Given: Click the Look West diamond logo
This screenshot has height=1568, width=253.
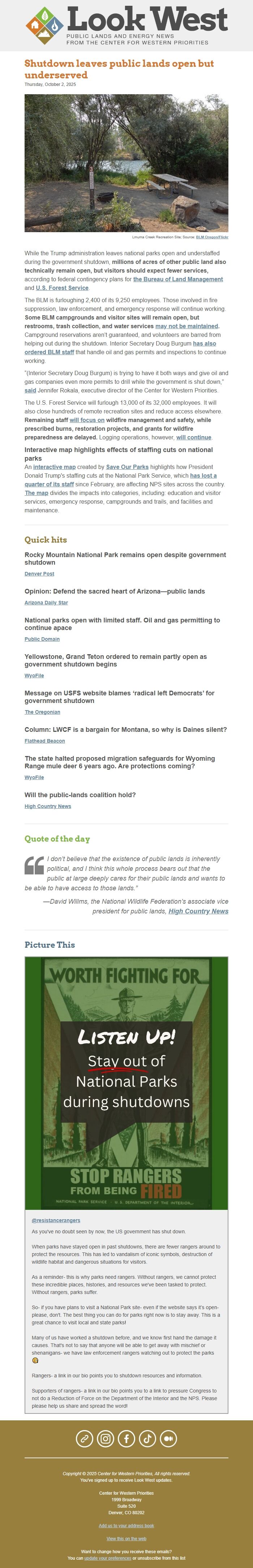Looking at the screenshot, I should [x=44, y=26].
